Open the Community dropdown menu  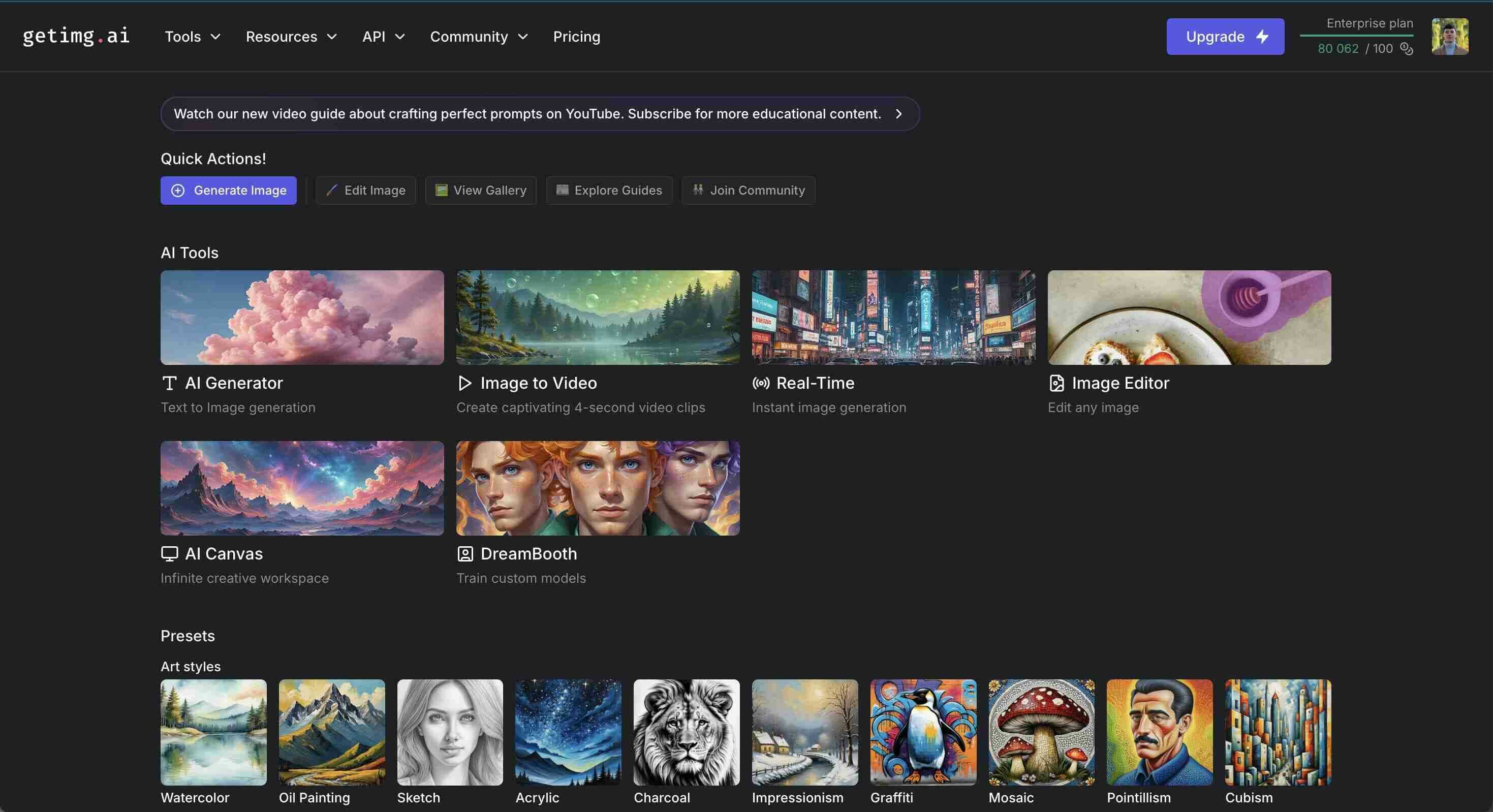(479, 37)
